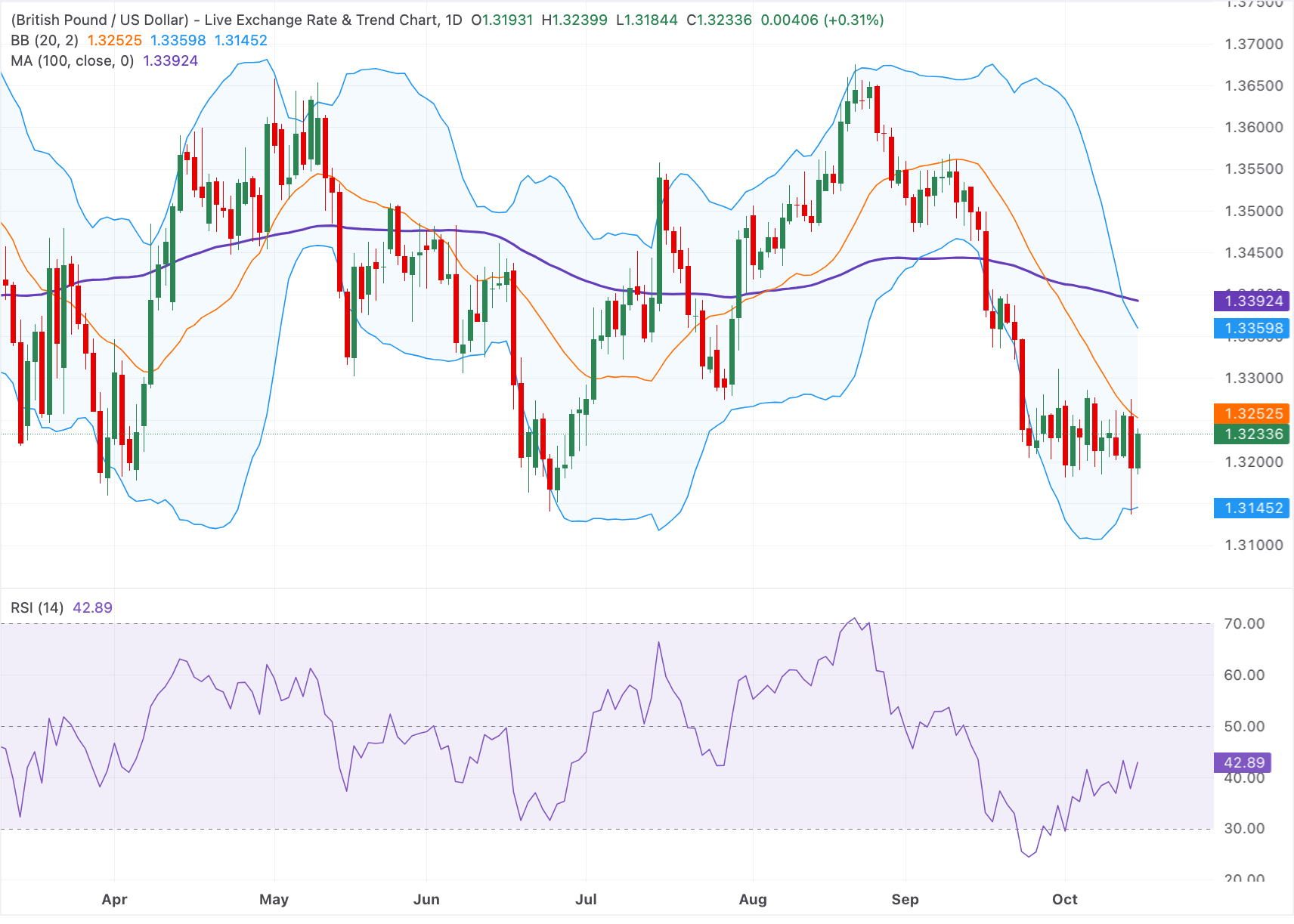Click the 1.36000 price axis label

[x=1254, y=127]
